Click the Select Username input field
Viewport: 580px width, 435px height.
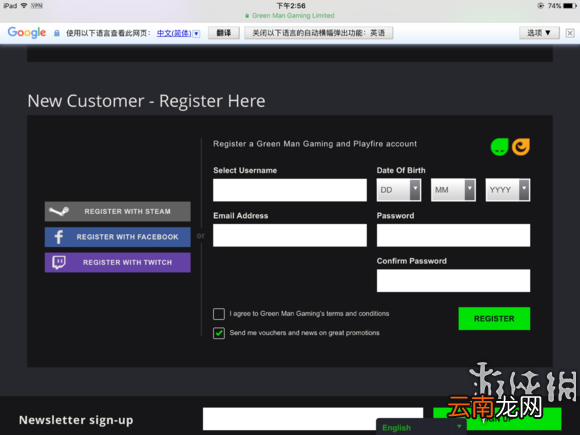[290, 190]
